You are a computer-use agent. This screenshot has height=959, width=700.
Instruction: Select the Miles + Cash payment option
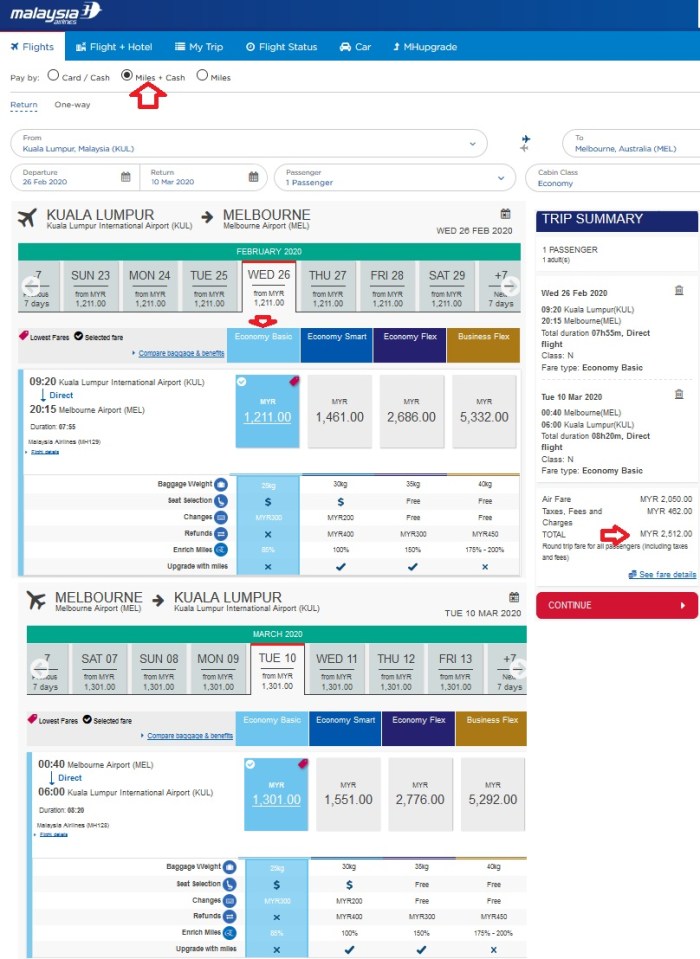click(127, 75)
